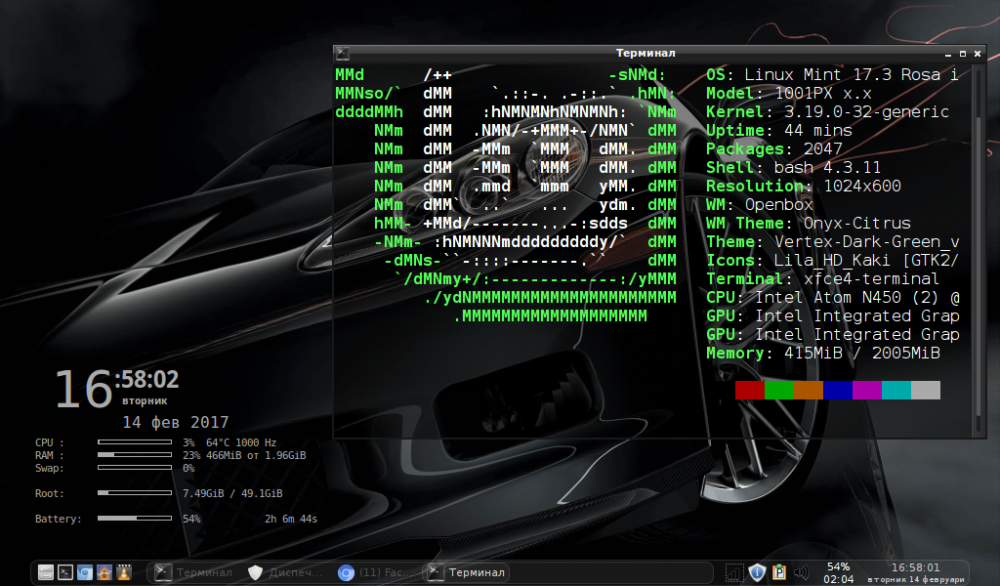
Task: Click the 'Uptime: 44 mins' line
Action: coord(779,130)
